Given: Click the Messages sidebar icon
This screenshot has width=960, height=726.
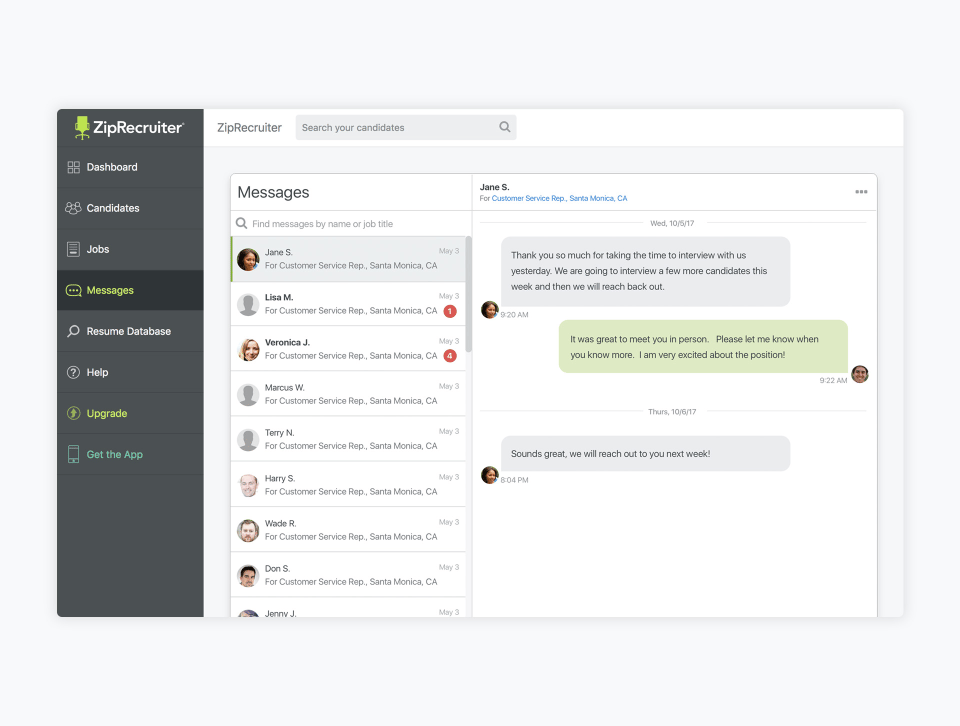Looking at the screenshot, I should point(73,290).
